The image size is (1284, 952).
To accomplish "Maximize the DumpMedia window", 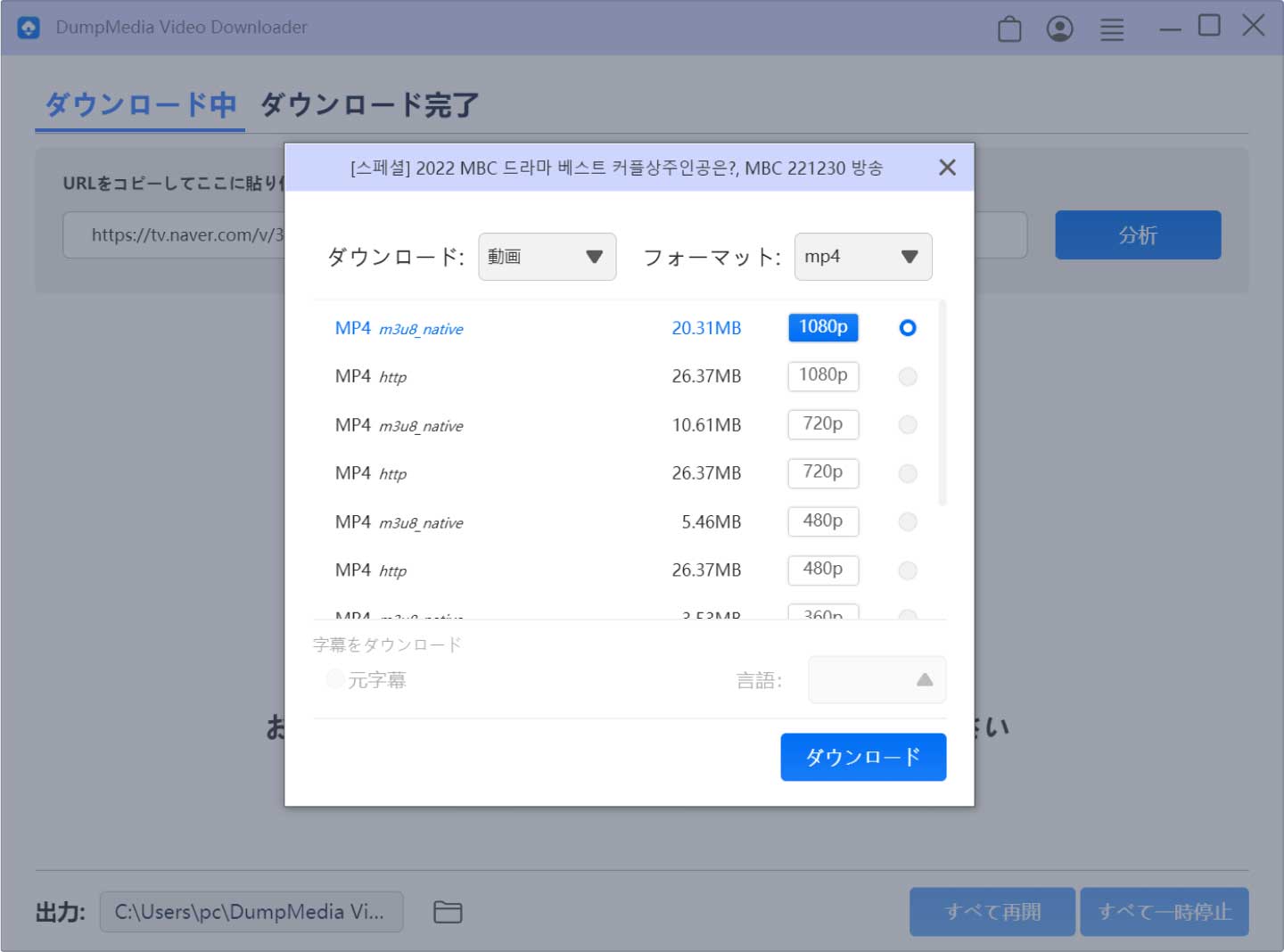I will (x=1209, y=25).
